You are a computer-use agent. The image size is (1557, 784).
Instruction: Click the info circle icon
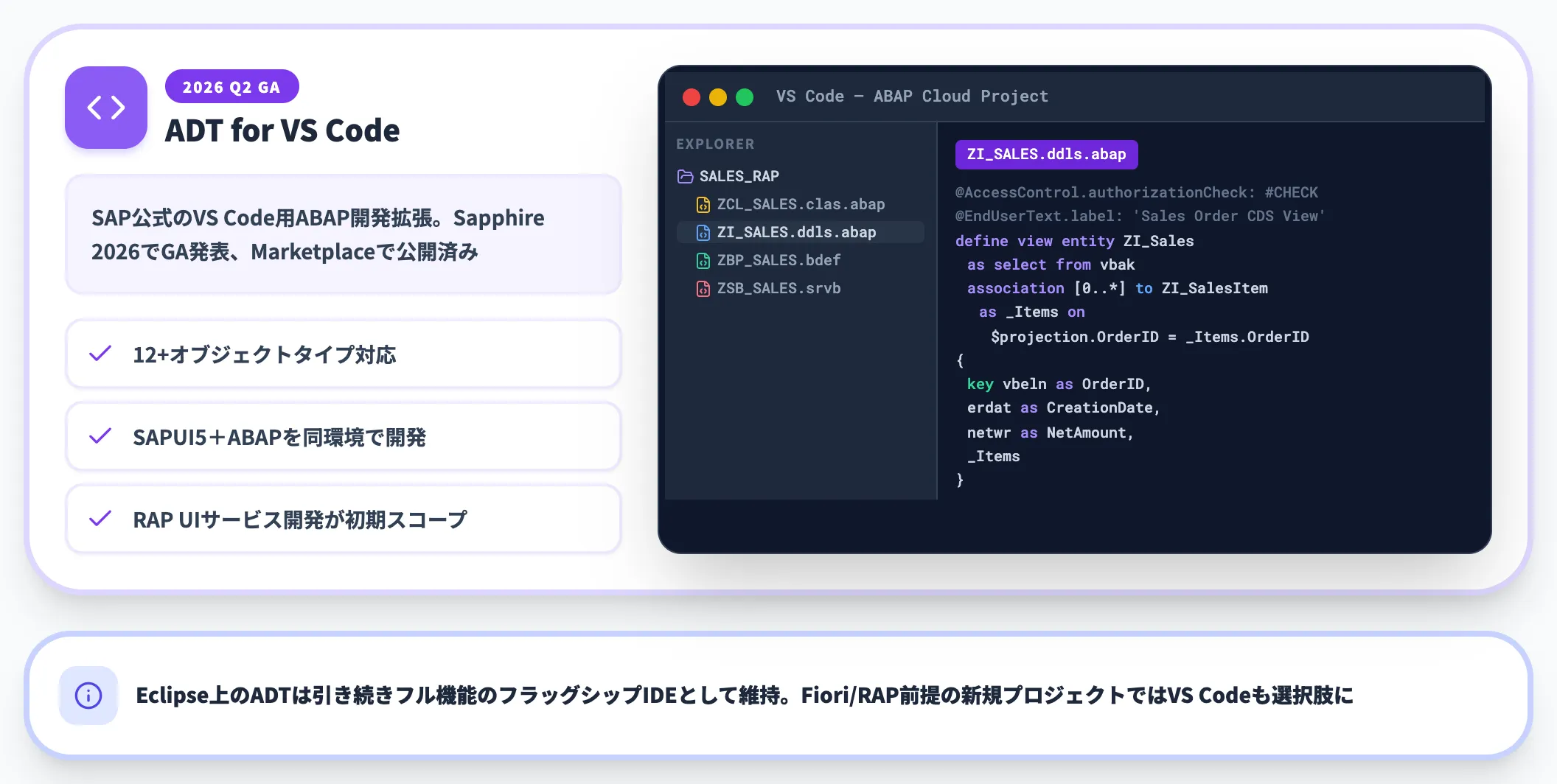[88, 696]
